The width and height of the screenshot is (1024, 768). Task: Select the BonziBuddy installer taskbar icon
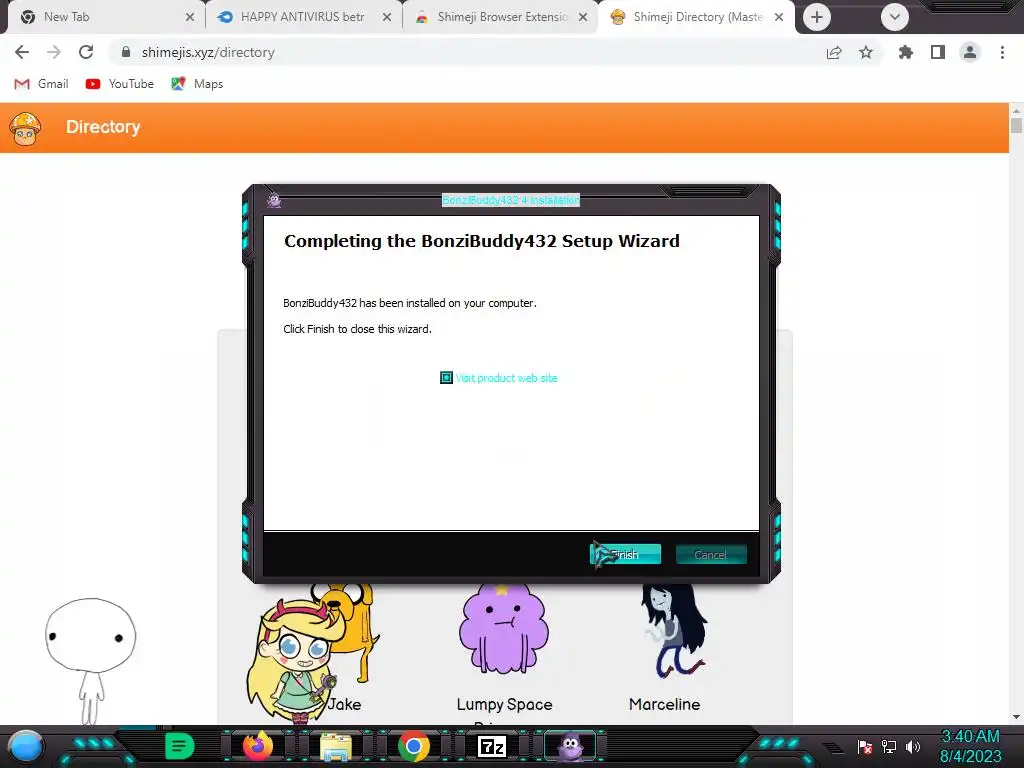click(570, 746)
